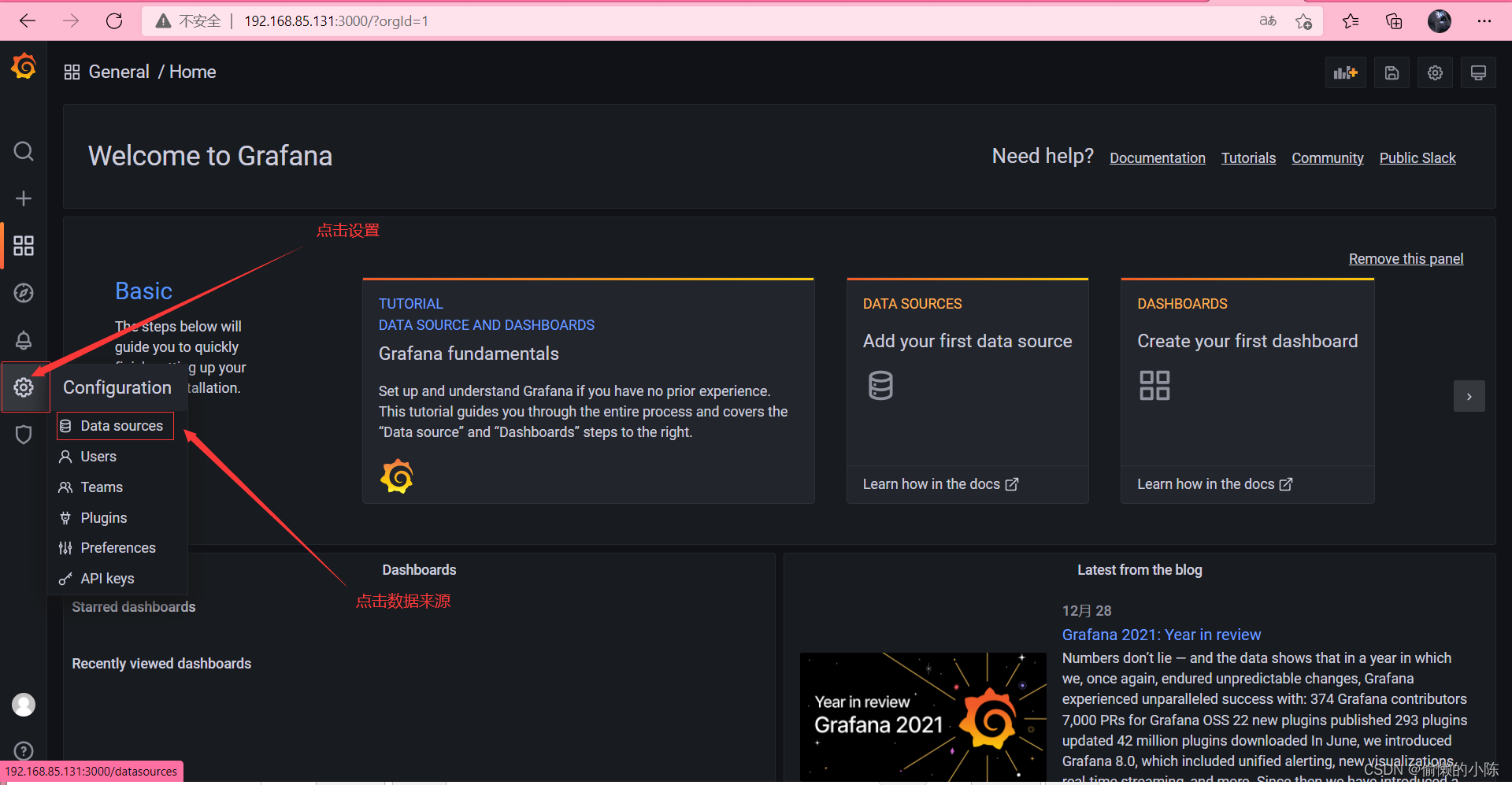
Task: Click the not secure warning in address bar
Action: point(188,21)
